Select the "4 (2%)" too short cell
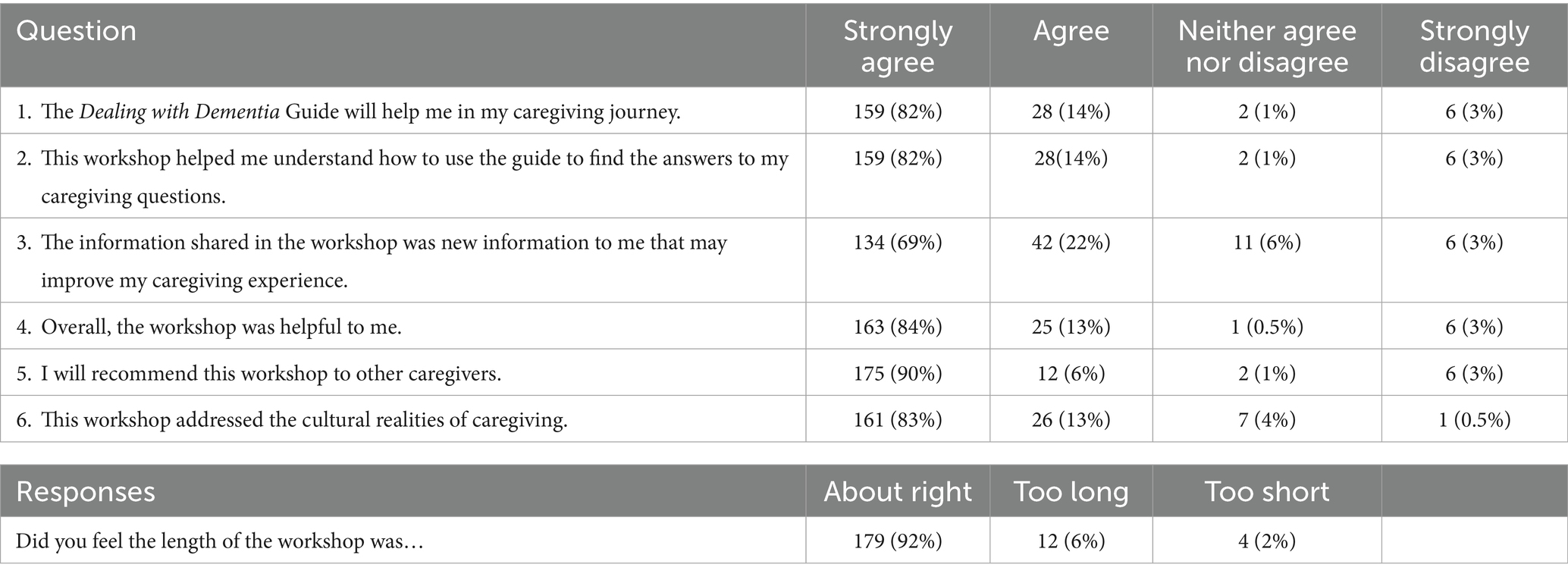Screen dimensions: 1568x577 [x=1267, y=541]
